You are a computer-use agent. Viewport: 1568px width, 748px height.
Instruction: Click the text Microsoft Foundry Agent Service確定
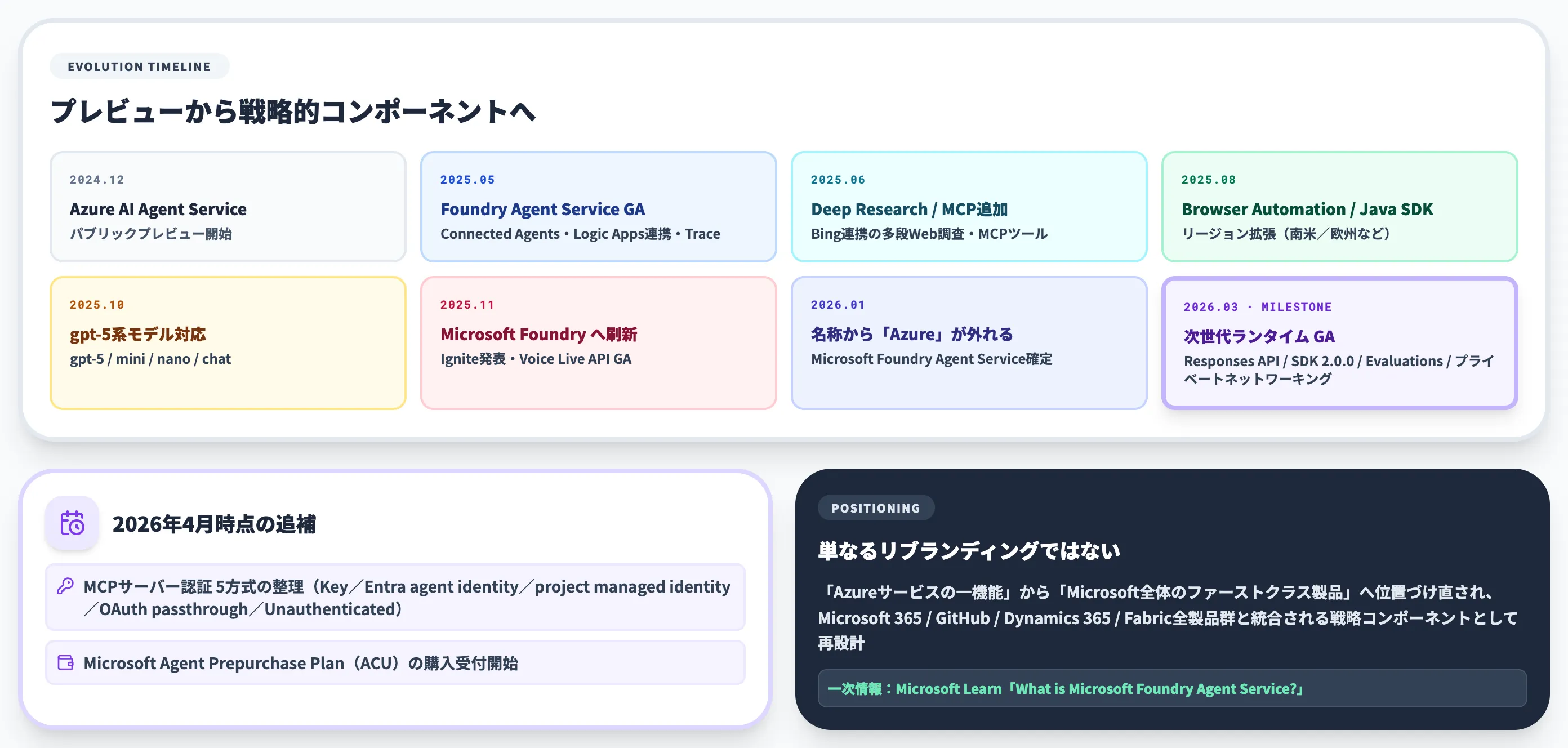932,359
